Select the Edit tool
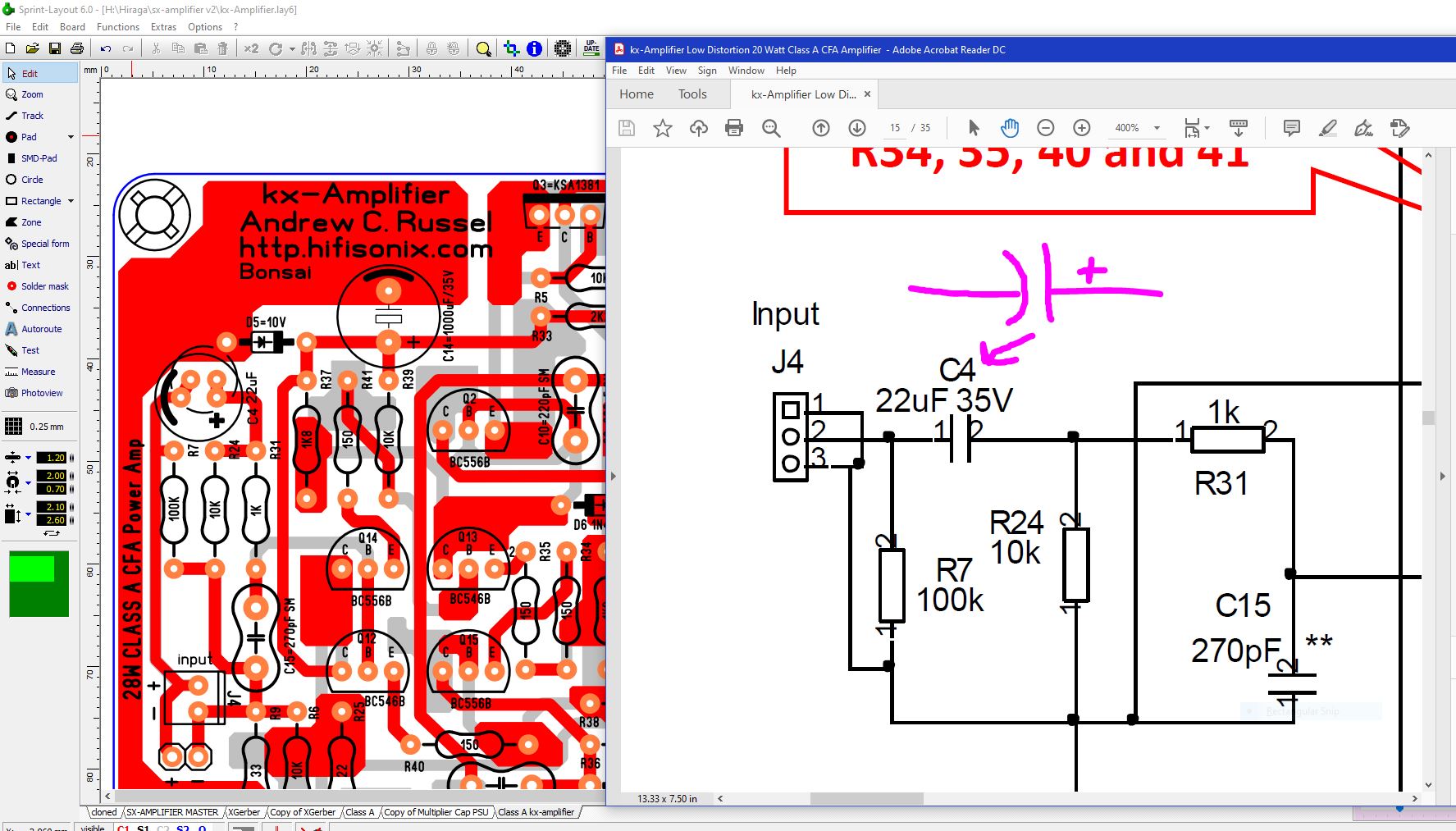This screenshot has height=831, width=1456. 40,73
